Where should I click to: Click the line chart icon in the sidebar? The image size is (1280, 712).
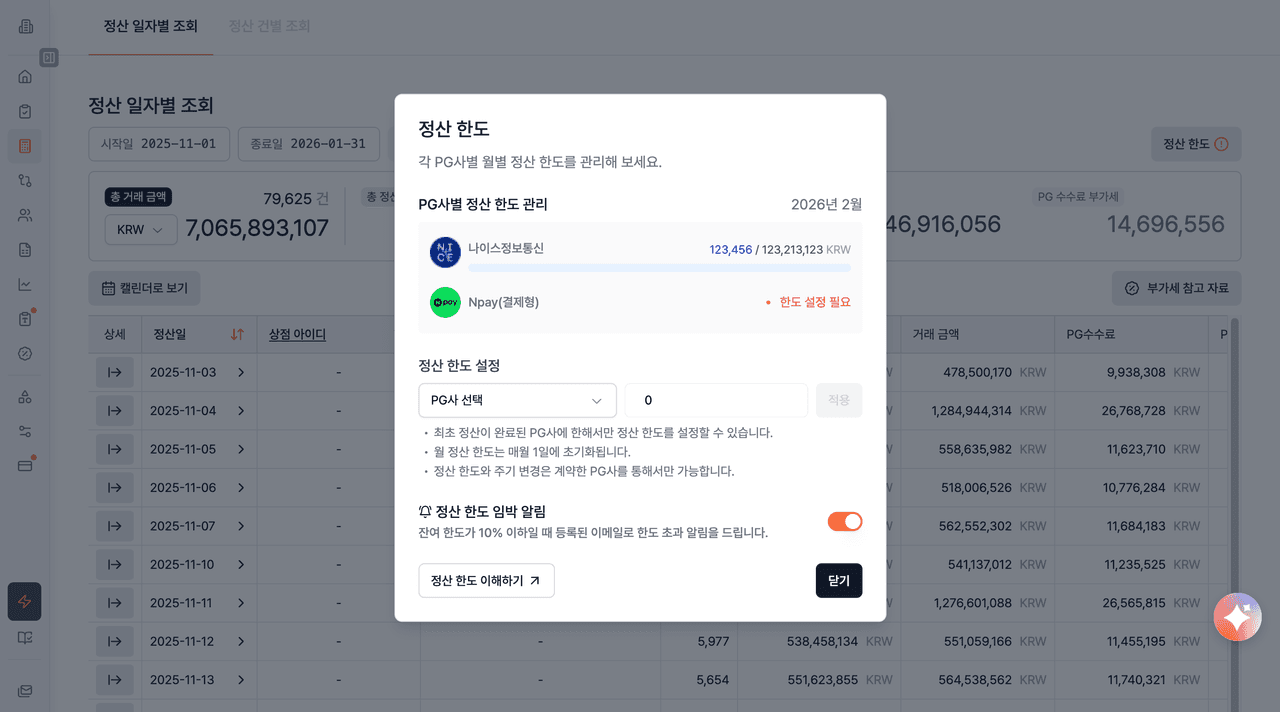pos(25,285)
